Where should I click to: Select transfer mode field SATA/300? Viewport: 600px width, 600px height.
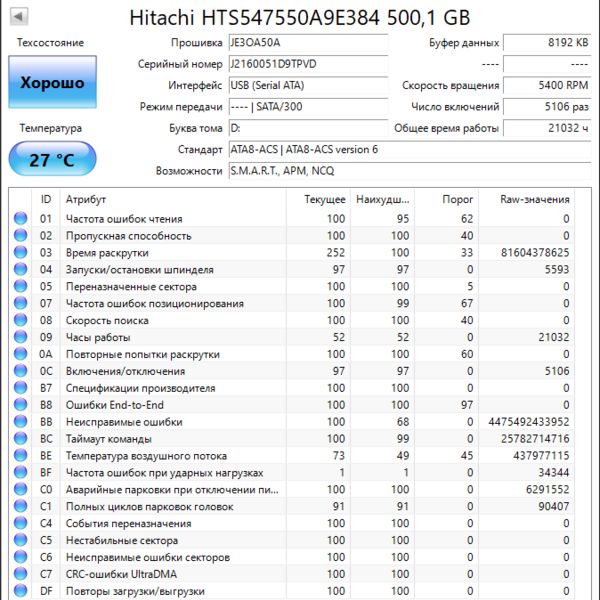click(308, 107)
